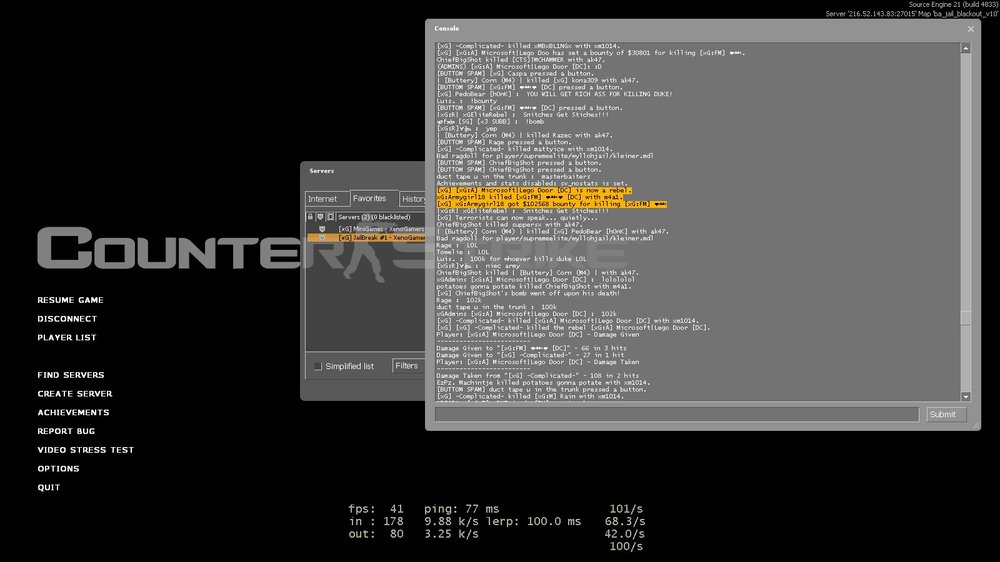
Task: Choose Quit from the main menu
Action: point(48,487)
